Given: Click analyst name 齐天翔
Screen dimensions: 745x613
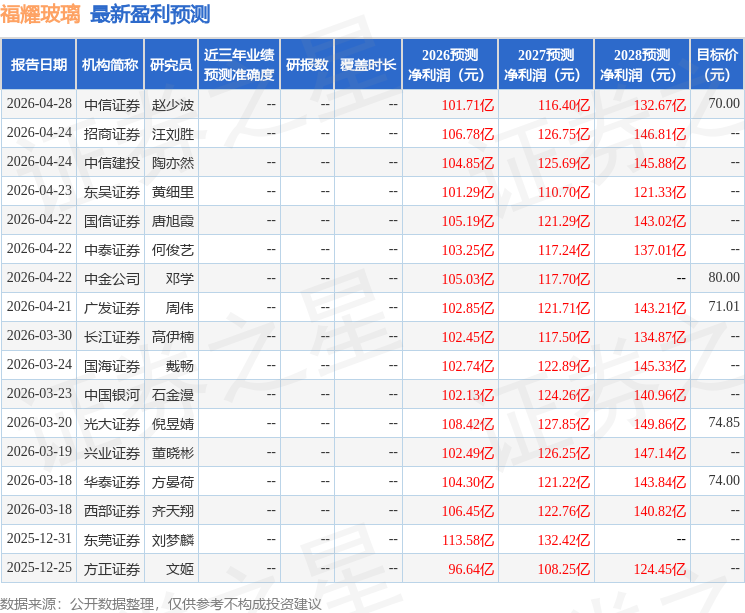Looking at the screenshot, I should point(173,510).
